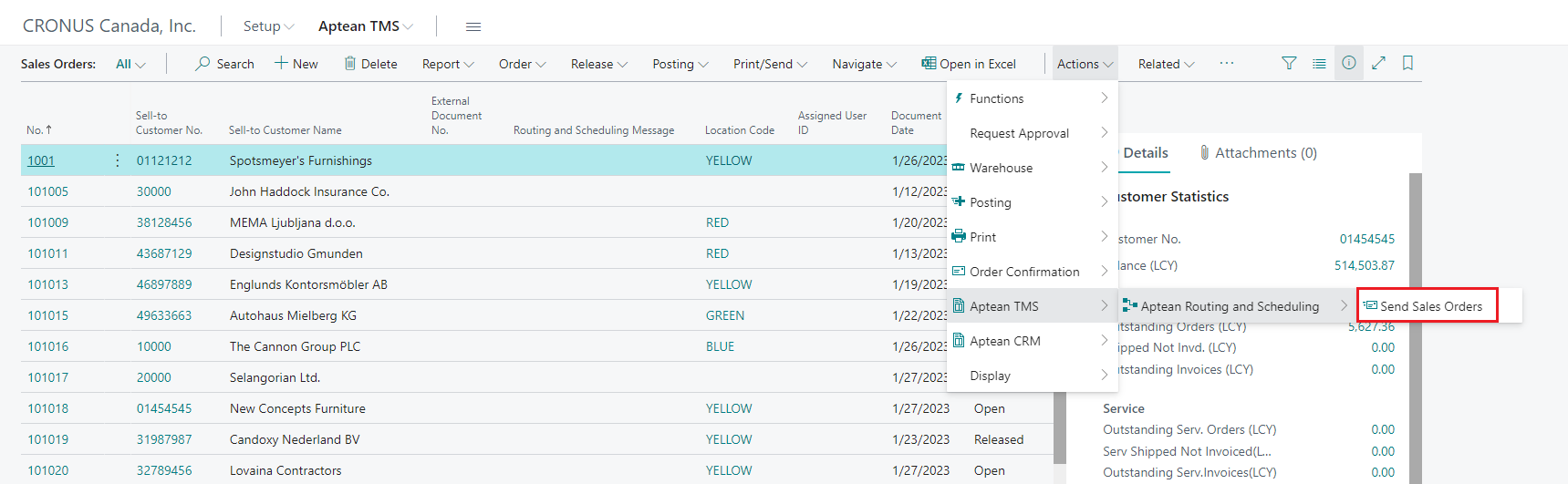Screen dimensions: 1568x484
Task: Expand the Posting dropdown in toolbar
Action: 680,64
